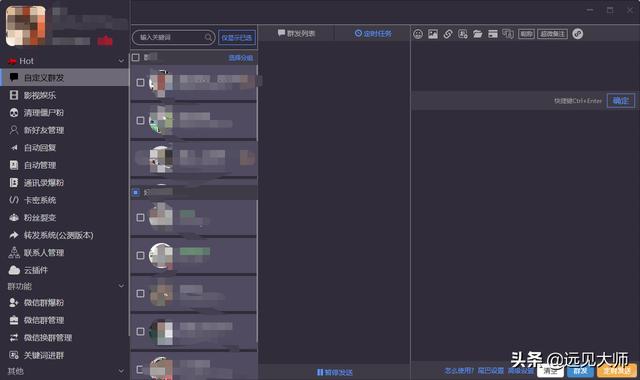Image resolution: width=640 pixels, height=380 pixels.
Task: Click the magnifier icon in search box
Action: click(x=208, y=38)
